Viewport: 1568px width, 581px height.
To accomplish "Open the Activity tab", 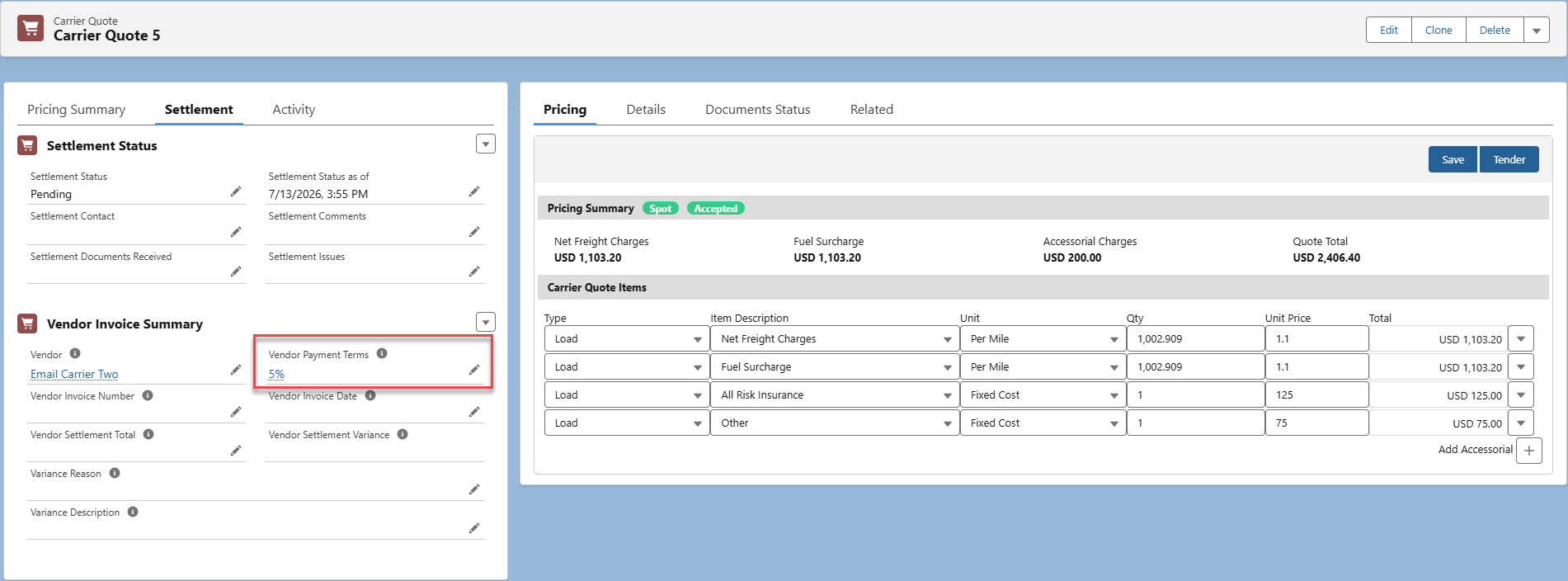I will pyautogui.click(x=294, y=110).
